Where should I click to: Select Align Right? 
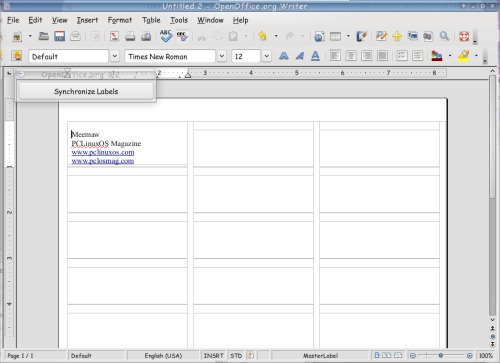pos(366,56)
